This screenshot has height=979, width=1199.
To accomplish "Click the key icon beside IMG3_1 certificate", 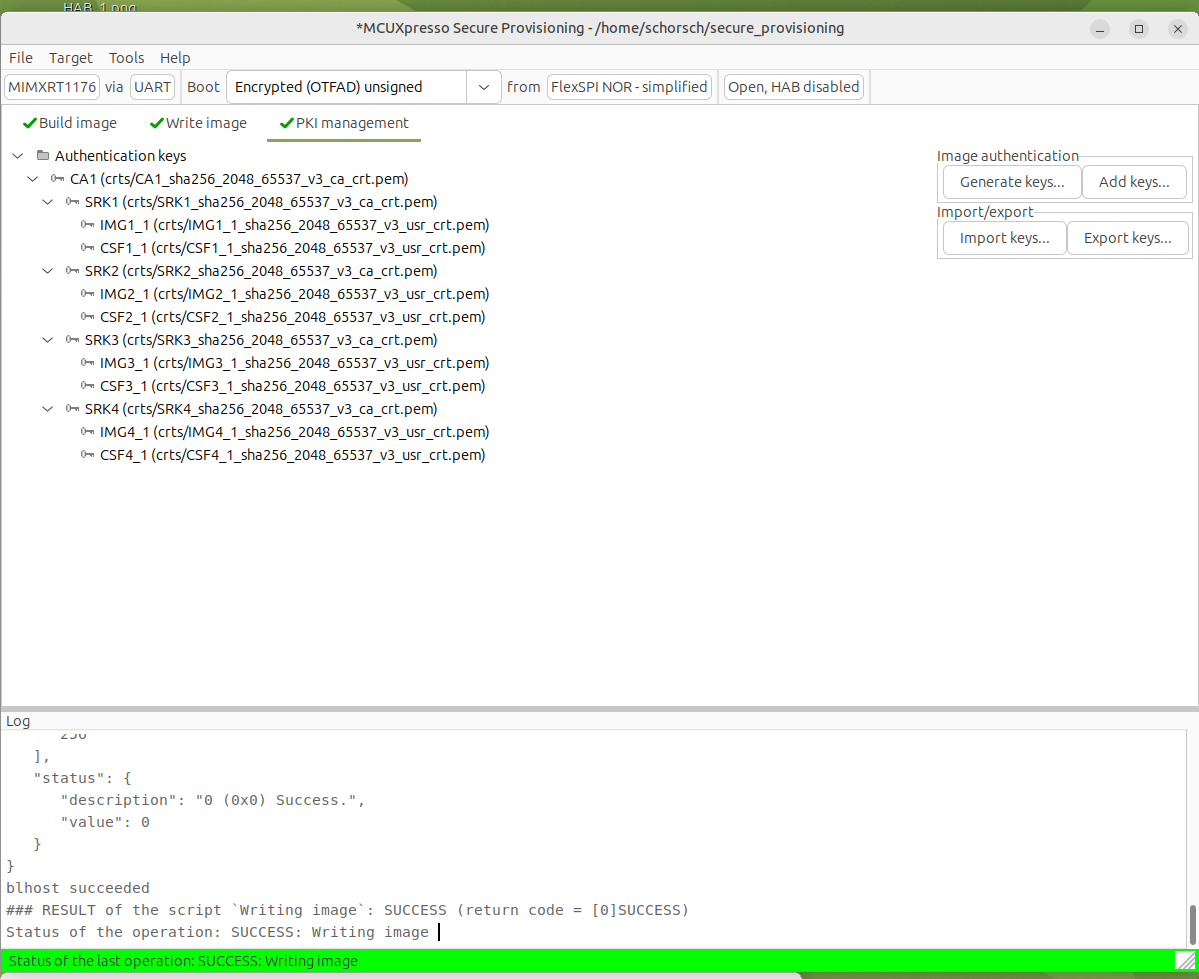I will (87, 362).
